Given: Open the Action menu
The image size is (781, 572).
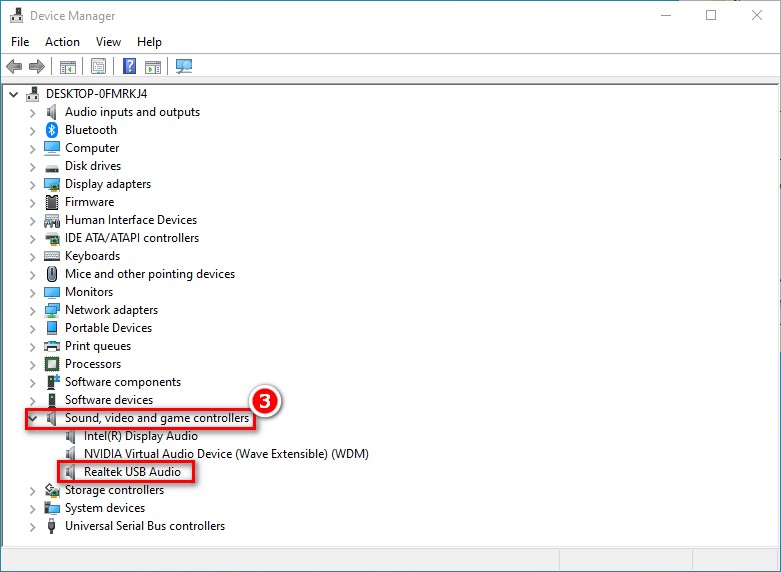Looking at the screenshot, I should (x=62, y=42).
